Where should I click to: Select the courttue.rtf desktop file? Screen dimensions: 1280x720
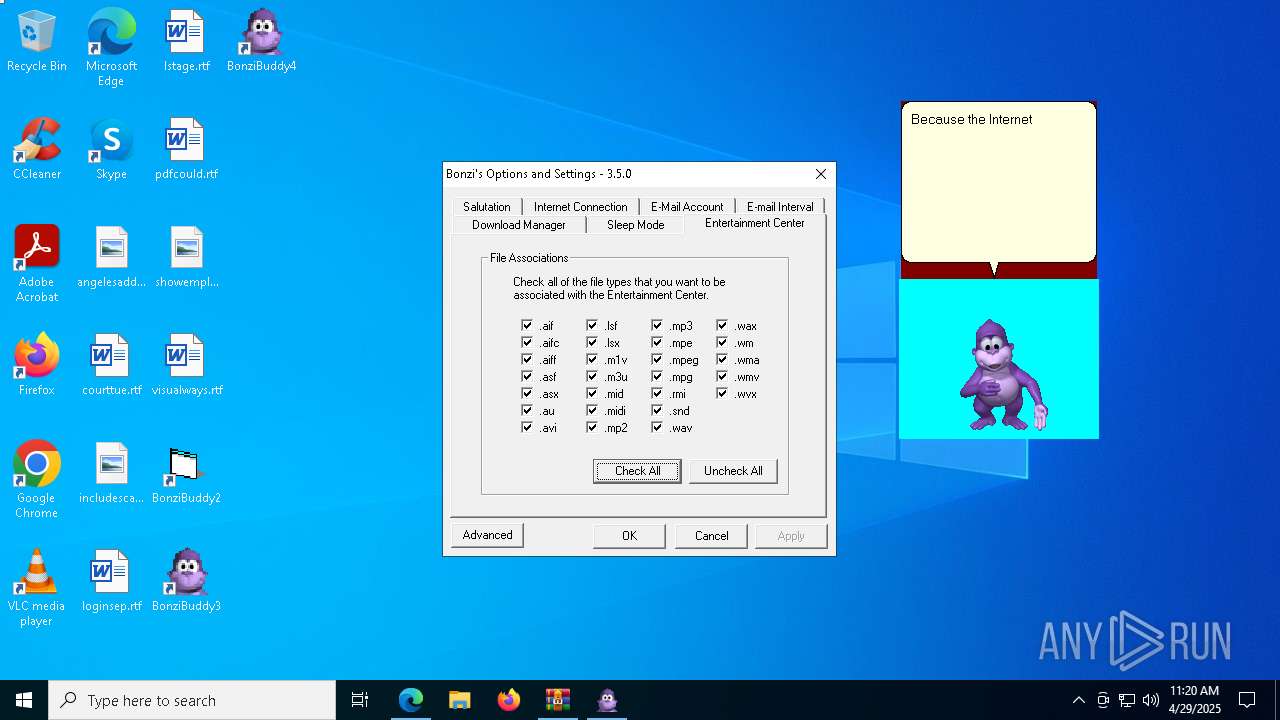111,365
